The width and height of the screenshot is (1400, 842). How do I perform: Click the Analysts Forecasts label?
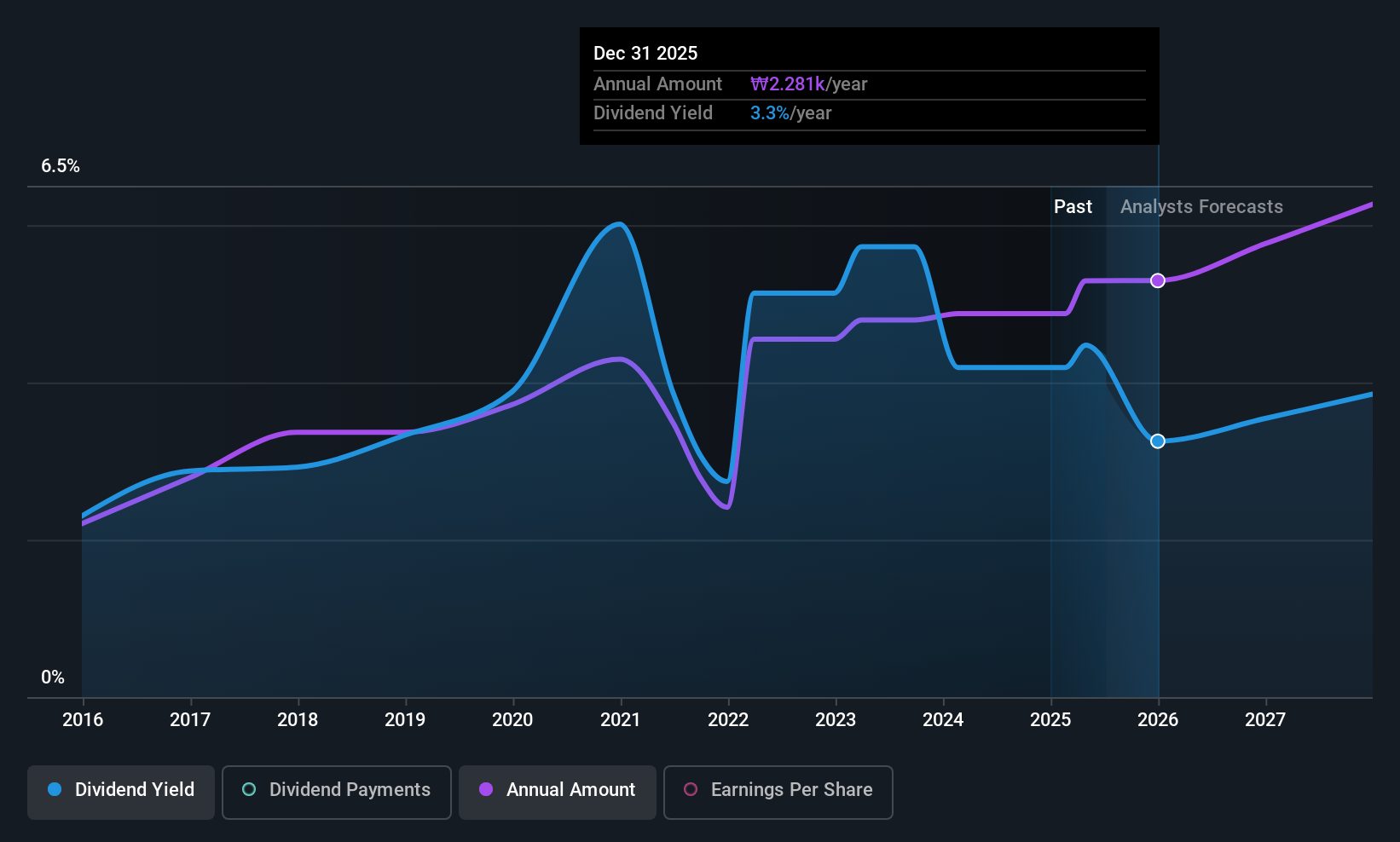pos(1201,206)
